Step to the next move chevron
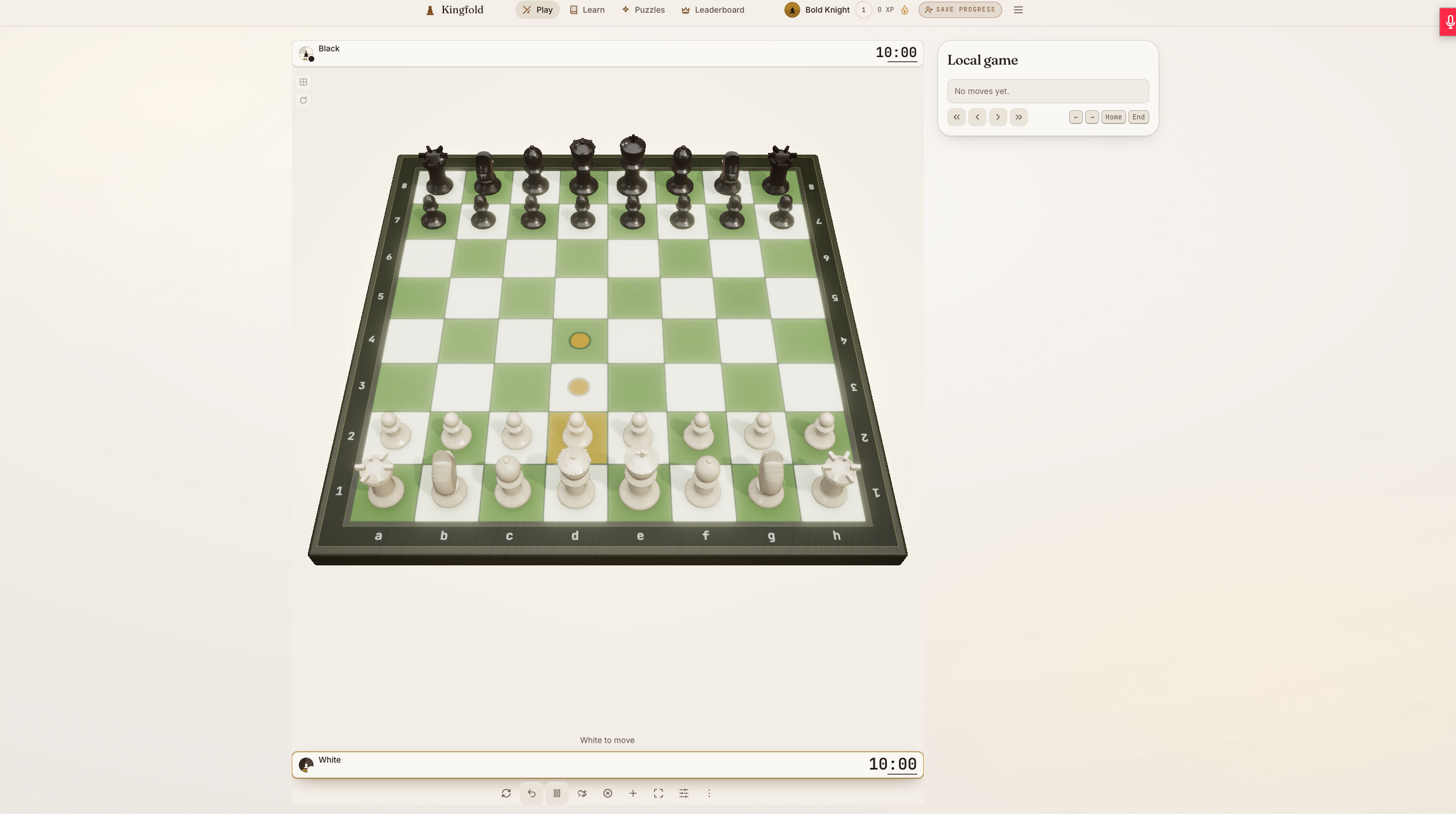Viewport: 1456px width, 814px height. [x=998, y=117]
